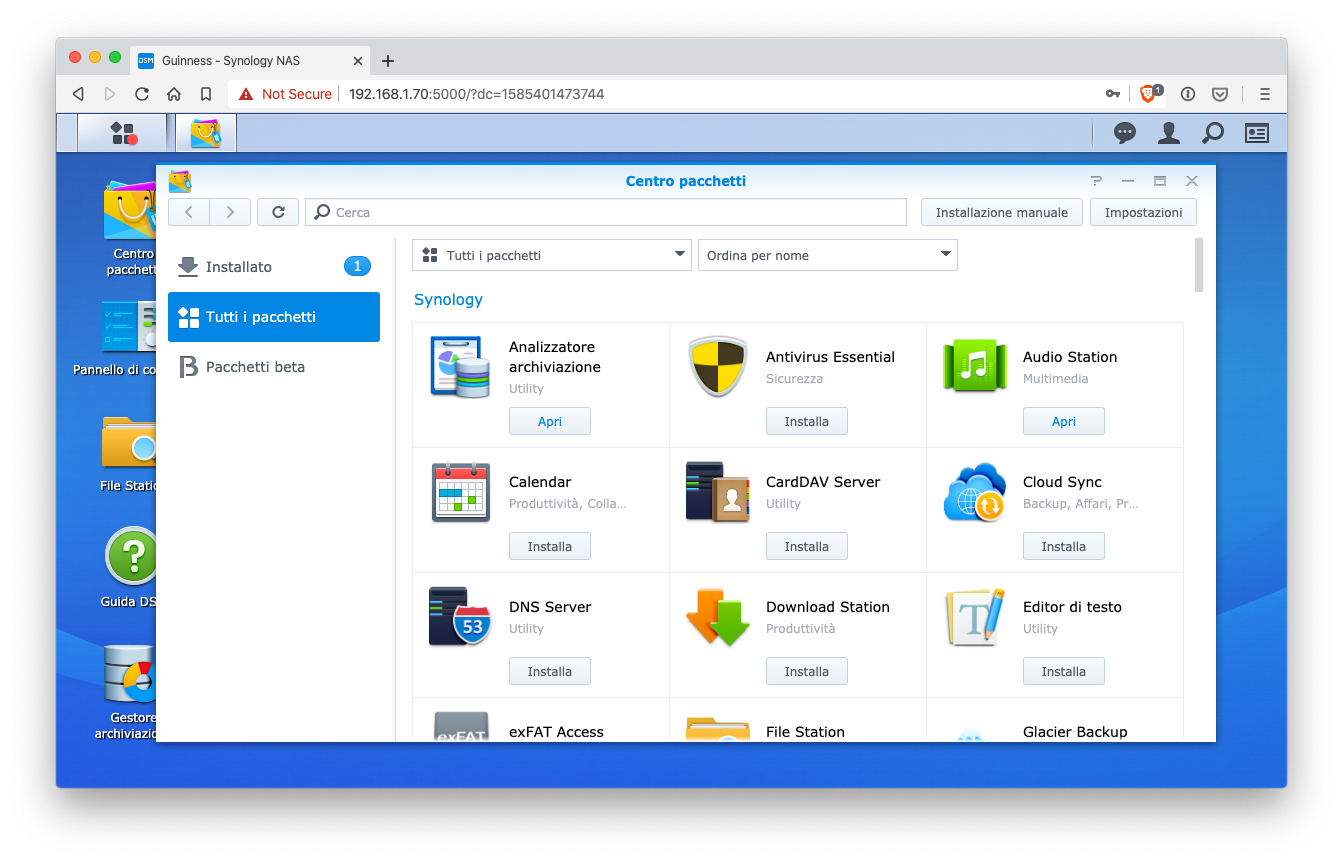The width and height of the screenshot is (1343, 862).
Task: Reload the browser page
Action: click(x=142, y=94)
